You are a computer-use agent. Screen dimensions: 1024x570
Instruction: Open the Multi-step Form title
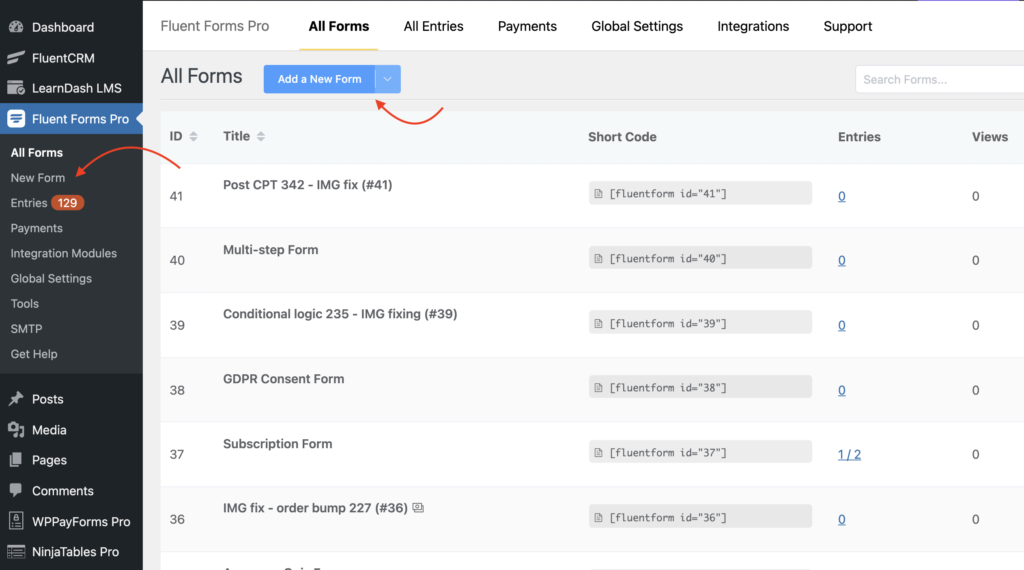[x=270, y=250]
